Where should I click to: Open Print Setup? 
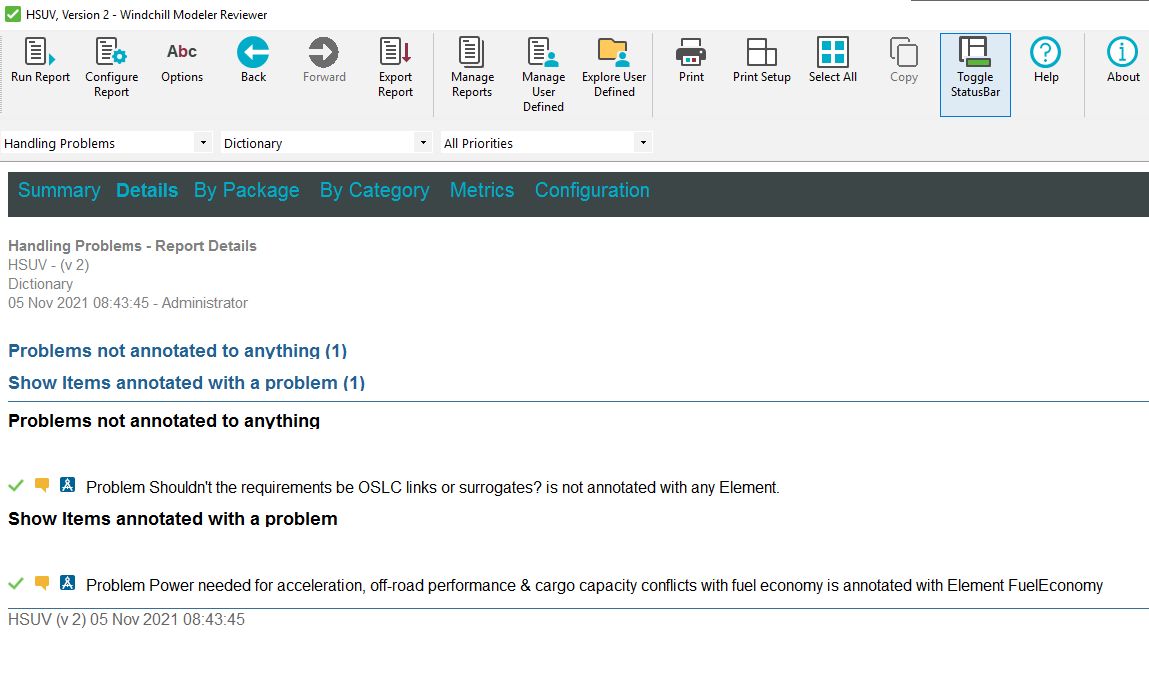(x=761, y=60)
